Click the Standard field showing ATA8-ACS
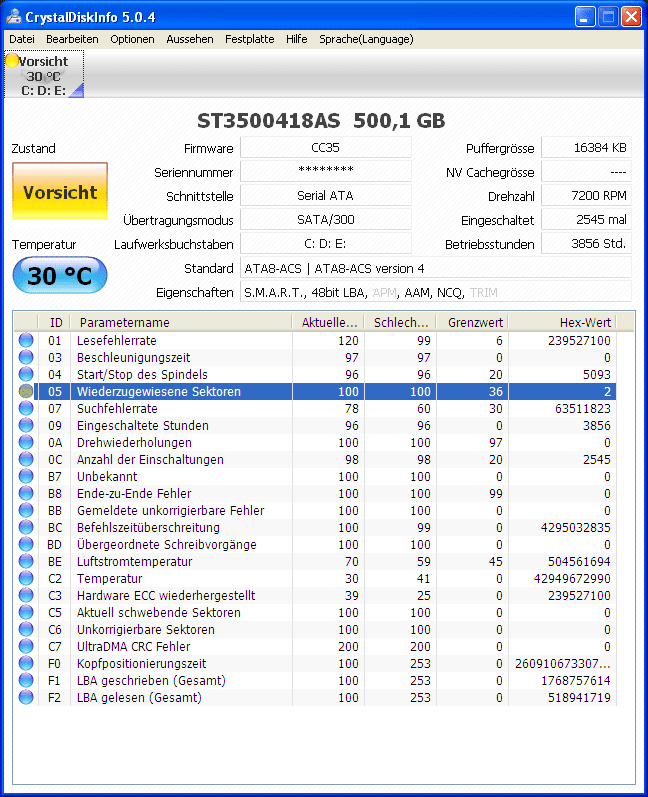The image size is (648, 797). 436,268
